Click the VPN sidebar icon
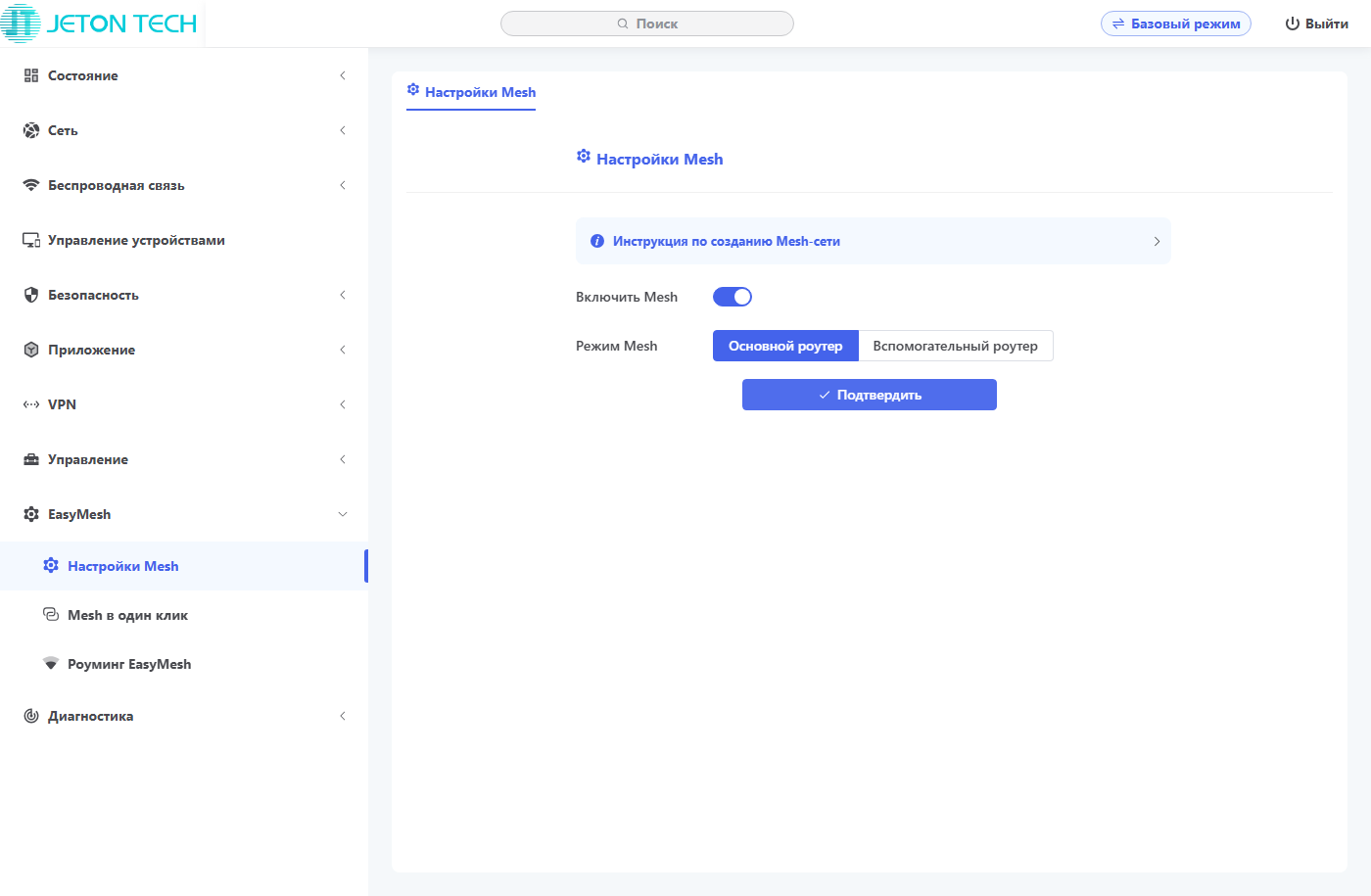 click(31, 404)
